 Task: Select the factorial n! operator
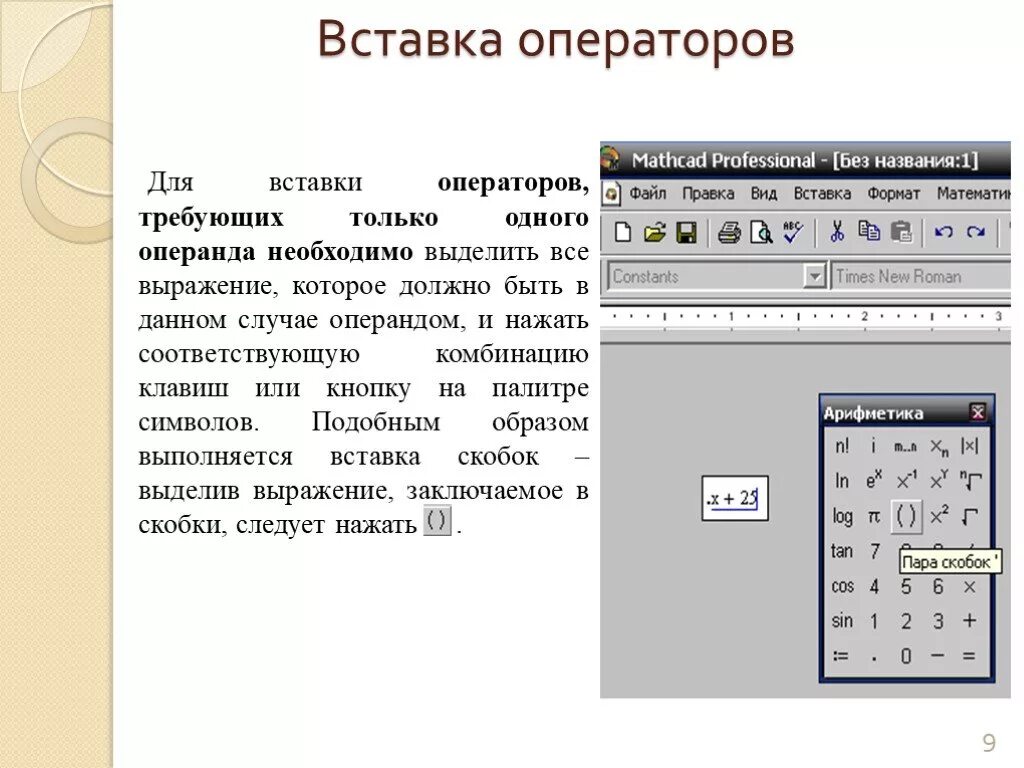(840, 447)
